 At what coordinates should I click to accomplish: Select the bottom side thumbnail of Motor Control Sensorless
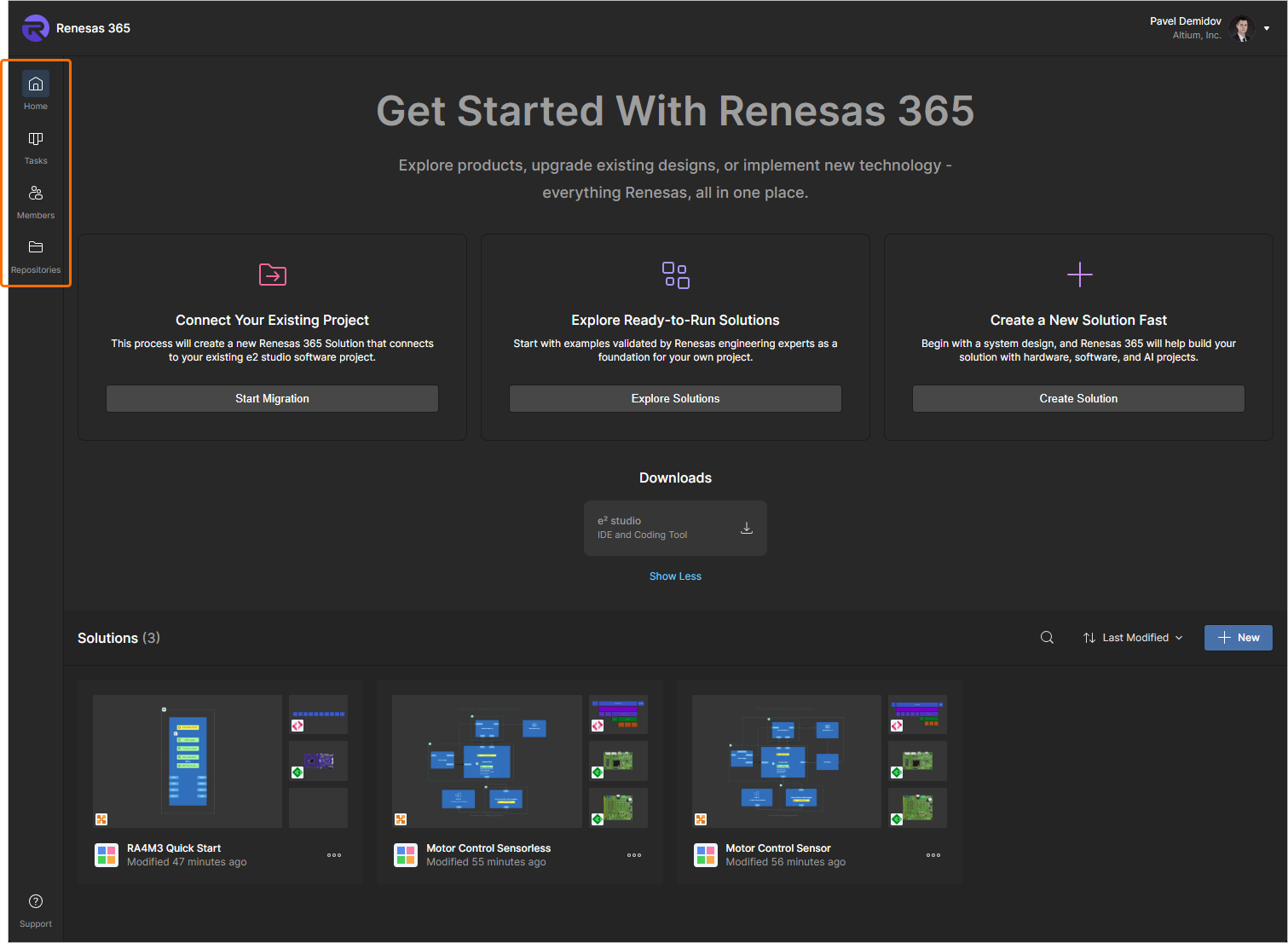coord(618,807)
